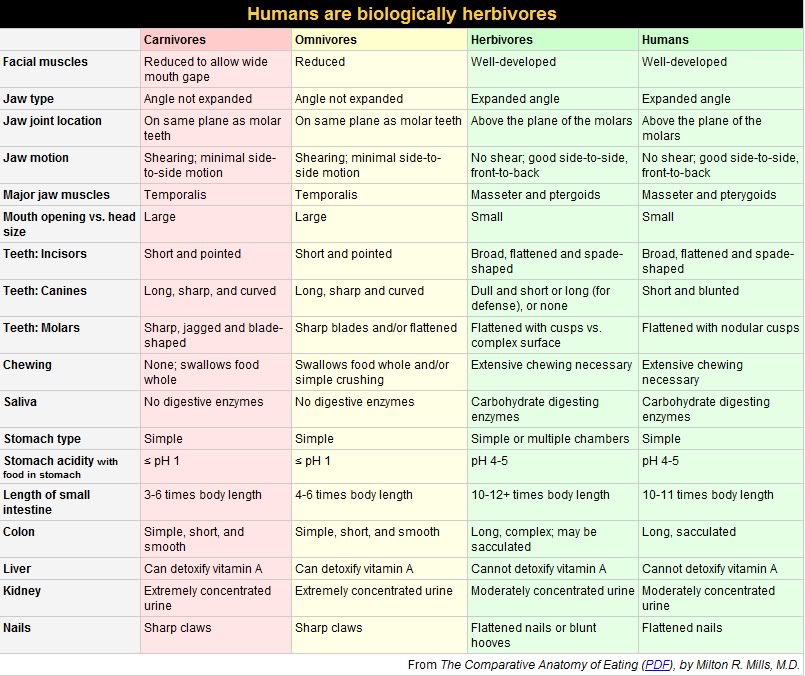805x676 pixels.
Task: Click the 'Humans are biologically herbivores' title
Action: (x=402, y=14)
